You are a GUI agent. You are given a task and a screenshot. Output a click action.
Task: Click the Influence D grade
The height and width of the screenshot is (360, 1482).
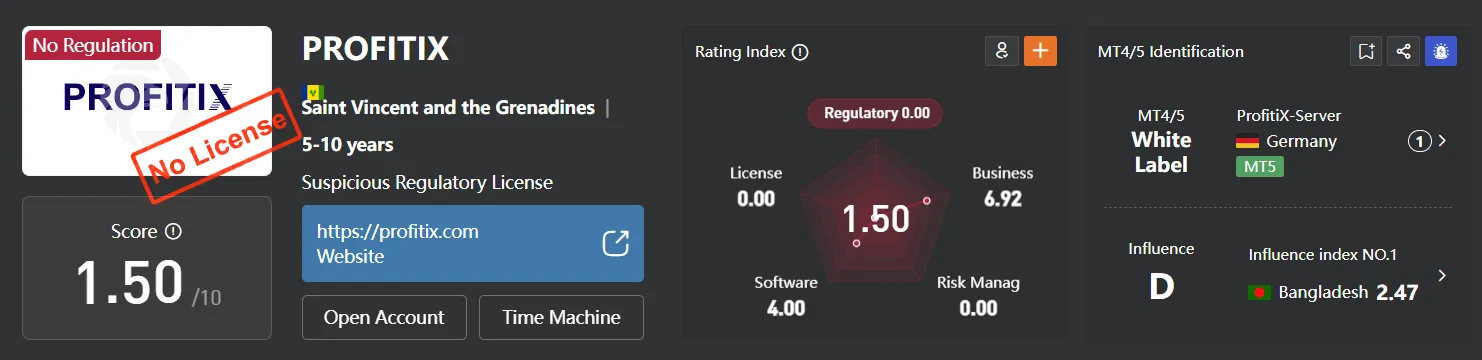[x=1161, y=287]
